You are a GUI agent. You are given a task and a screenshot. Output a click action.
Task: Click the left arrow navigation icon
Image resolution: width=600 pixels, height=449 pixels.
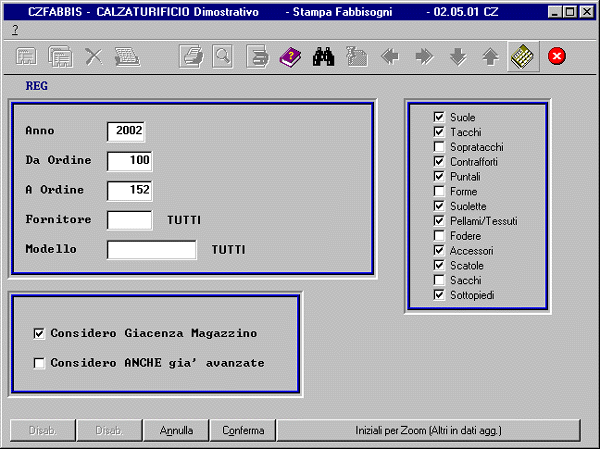pyautogui.click(x=390, y=57)
